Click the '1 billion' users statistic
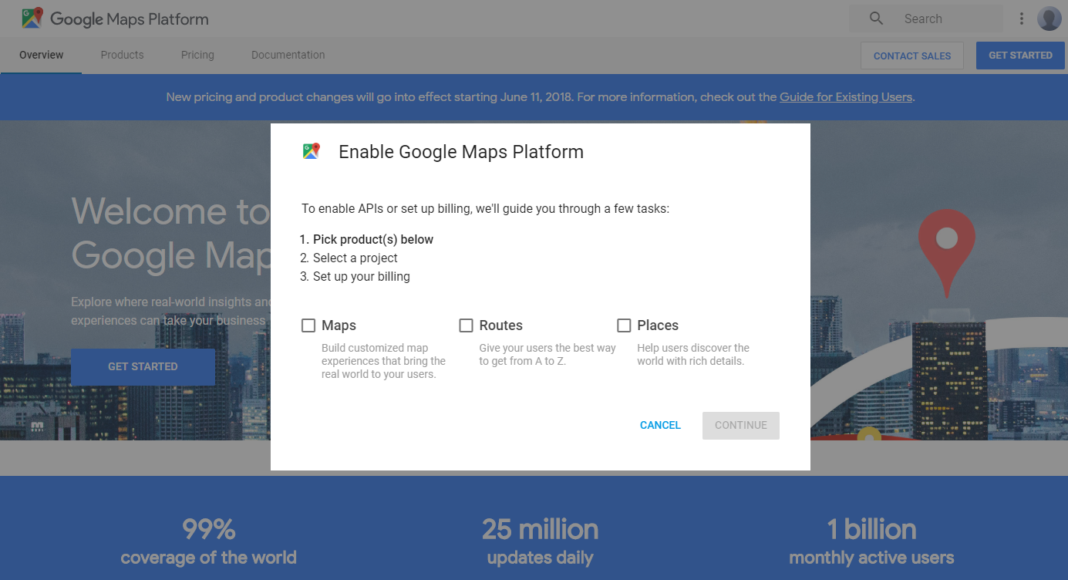The height and width of the screenshot is (580, 1068). click(871, 529)
